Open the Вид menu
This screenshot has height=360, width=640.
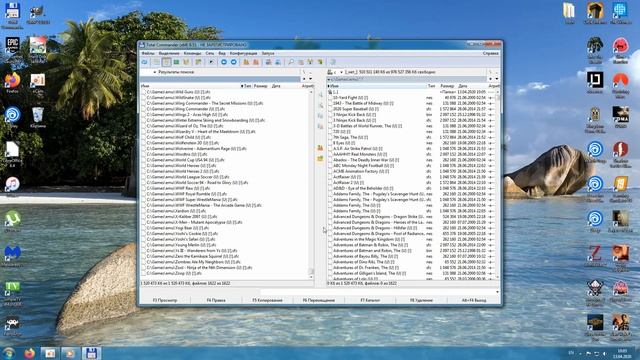[222, 53]
